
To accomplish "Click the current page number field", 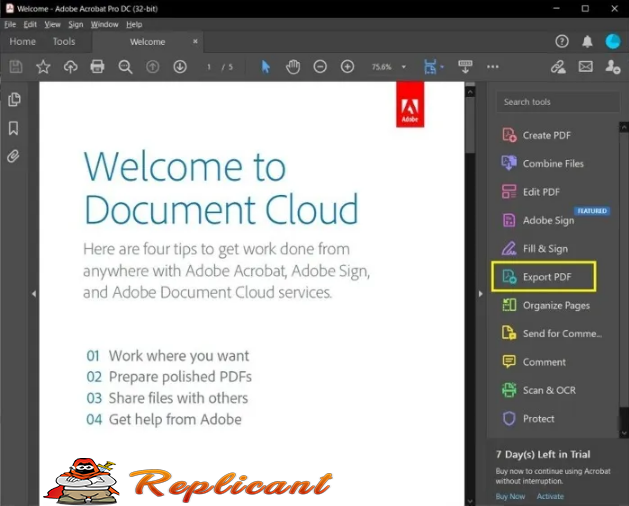I will point(209,67).
